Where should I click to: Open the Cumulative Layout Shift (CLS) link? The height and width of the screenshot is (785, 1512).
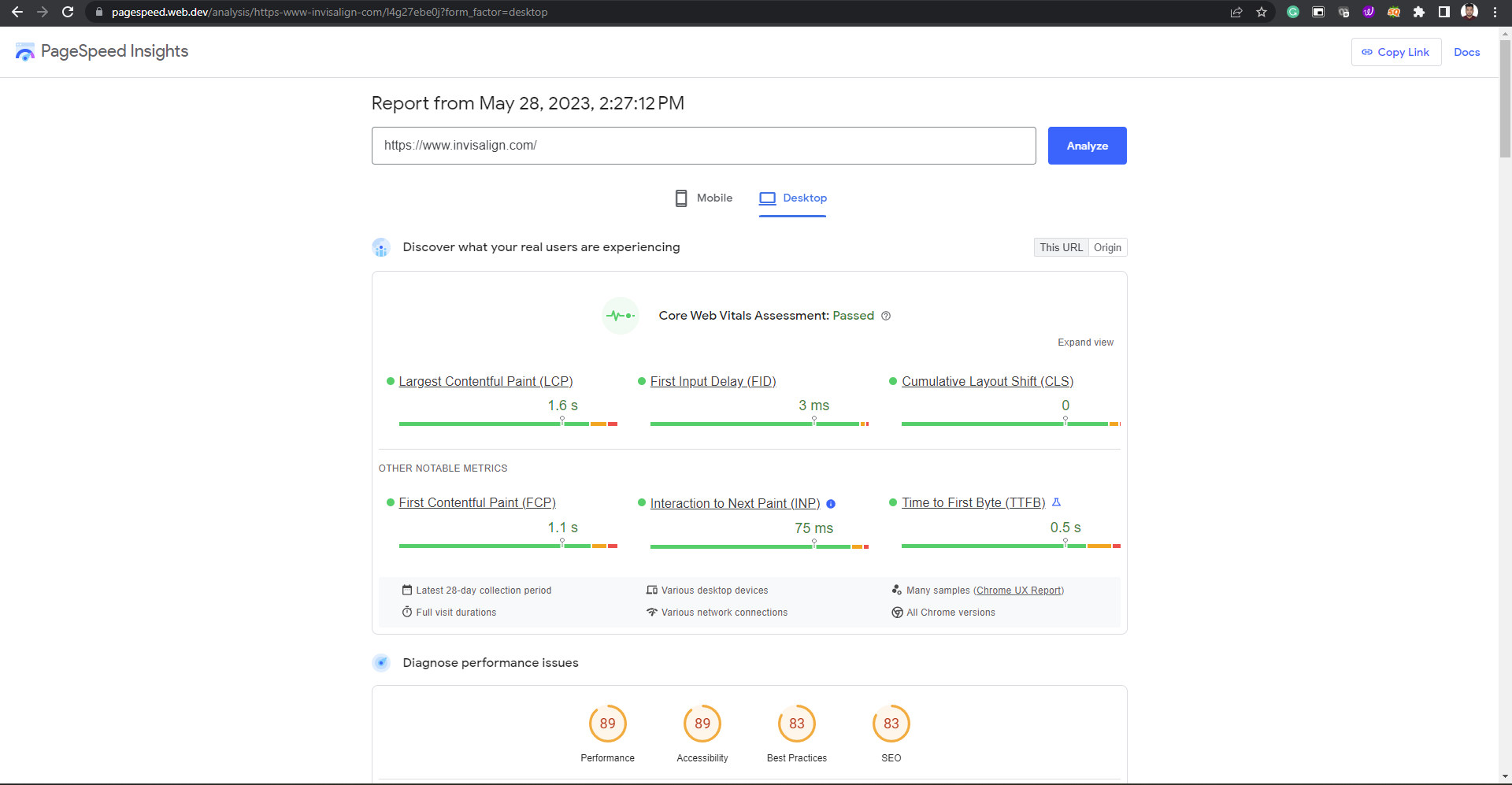point(988,382)
